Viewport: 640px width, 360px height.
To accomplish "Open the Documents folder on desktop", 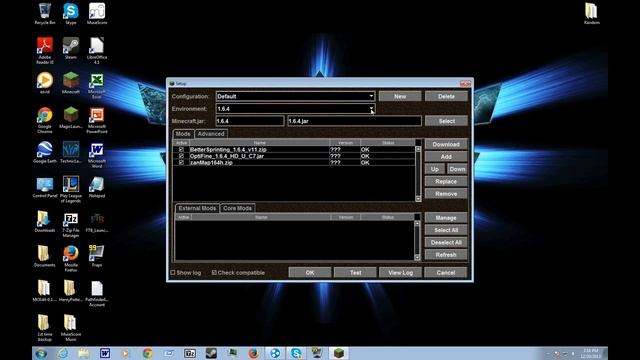I will [44, 256].
